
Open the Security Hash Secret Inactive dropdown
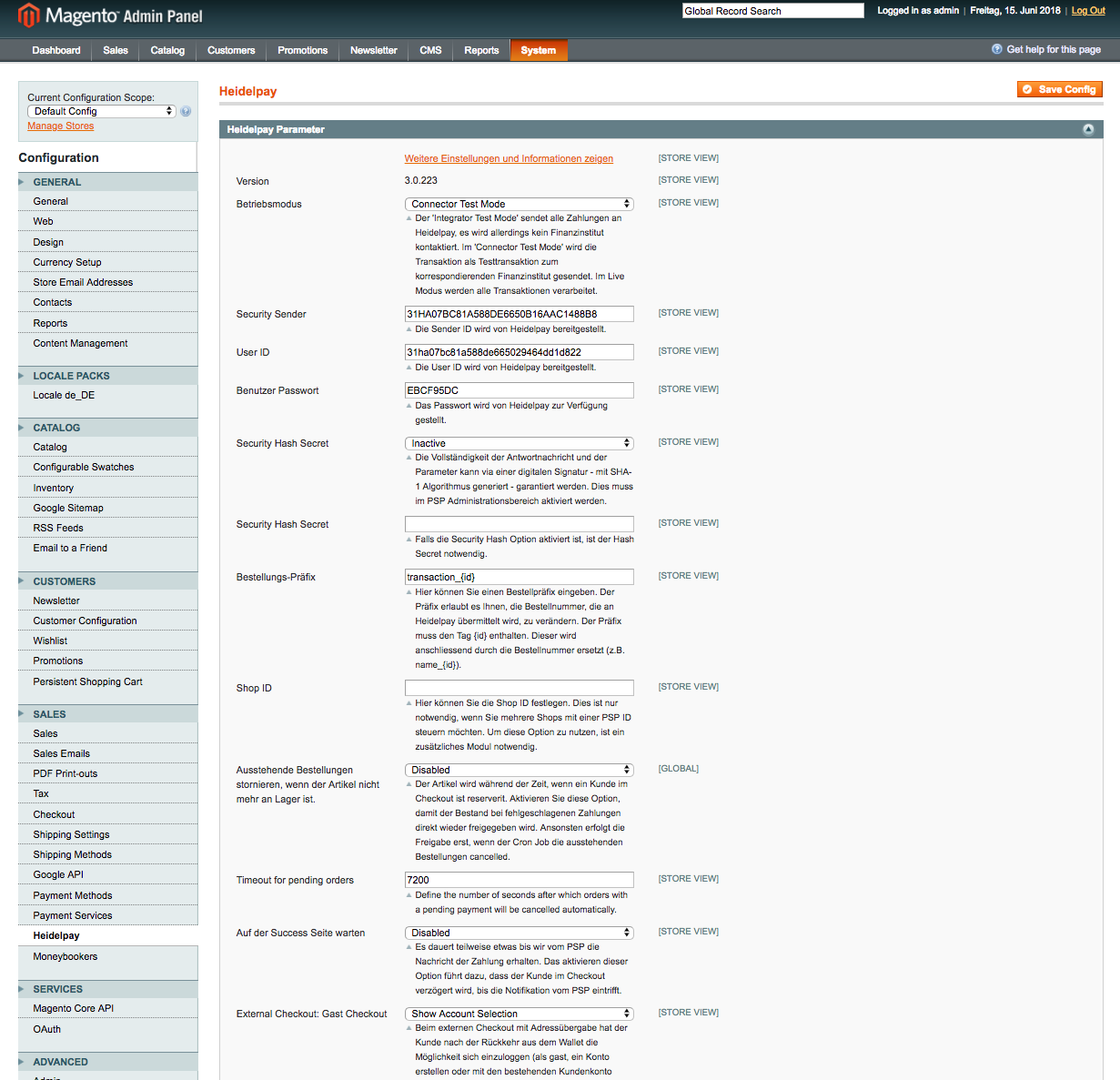[519, 443]
